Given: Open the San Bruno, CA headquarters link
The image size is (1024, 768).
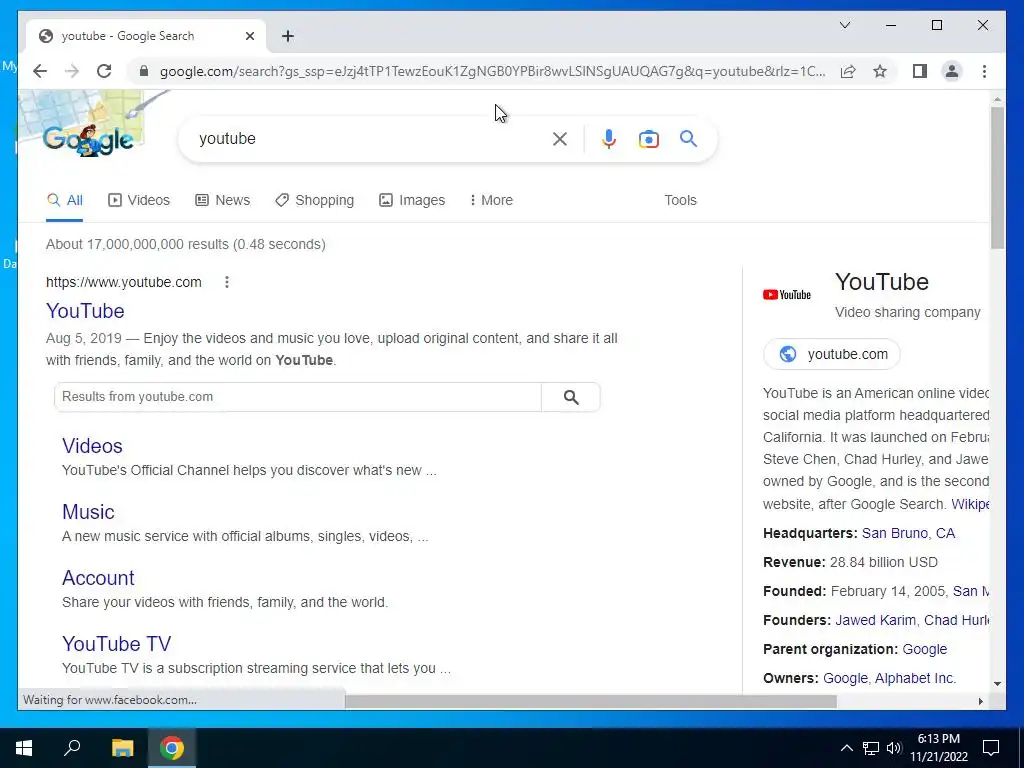Looking at the screenshot, I should pos(908,533).
